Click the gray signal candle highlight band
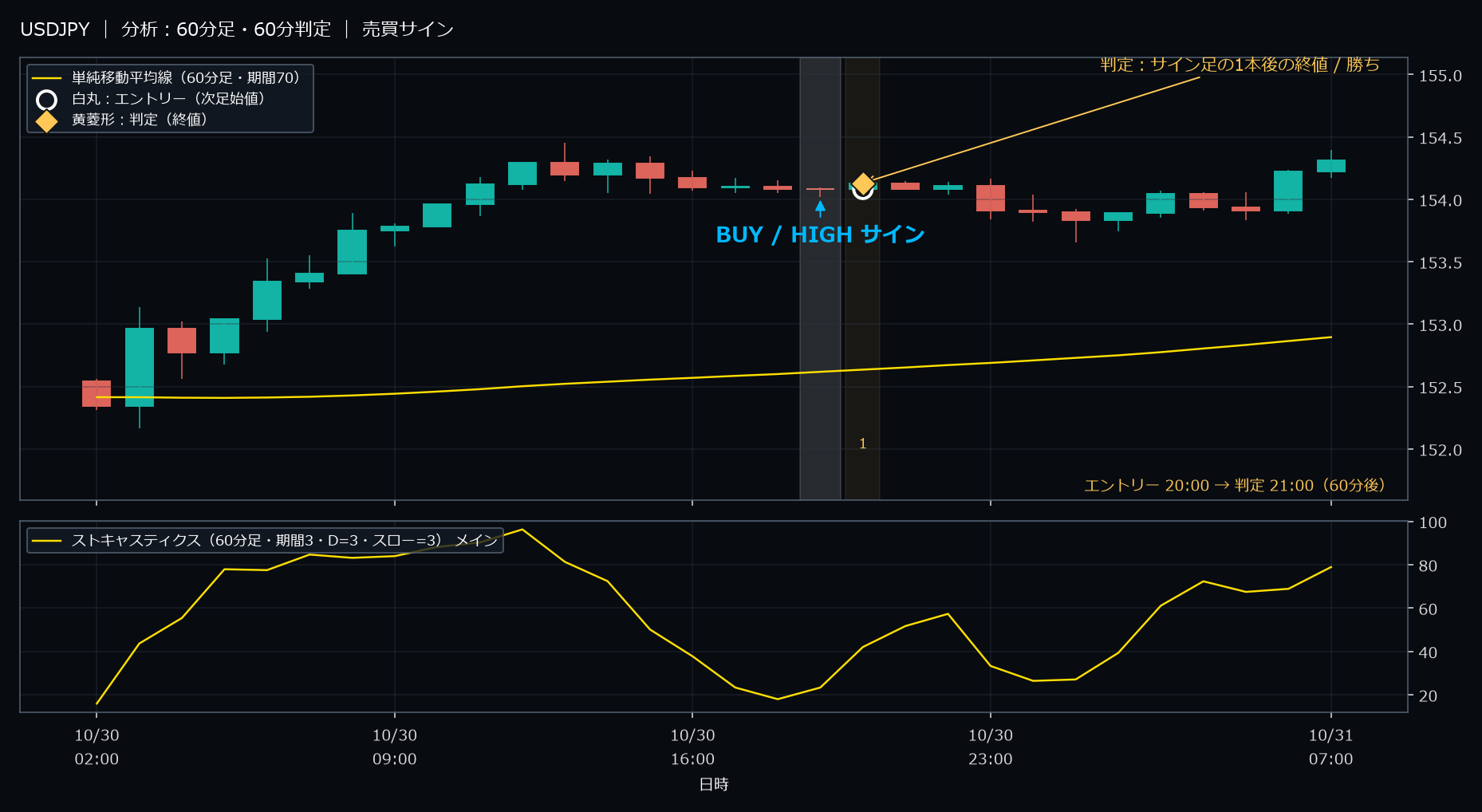Image resolution: width=1482 pixels, height=812 pixels. tap(820, 278)
